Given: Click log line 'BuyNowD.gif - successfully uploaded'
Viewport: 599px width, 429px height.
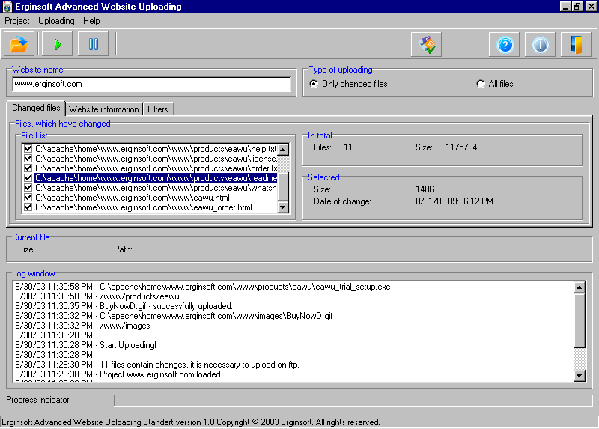Looking at the screenshot, I should pos(124,306).
